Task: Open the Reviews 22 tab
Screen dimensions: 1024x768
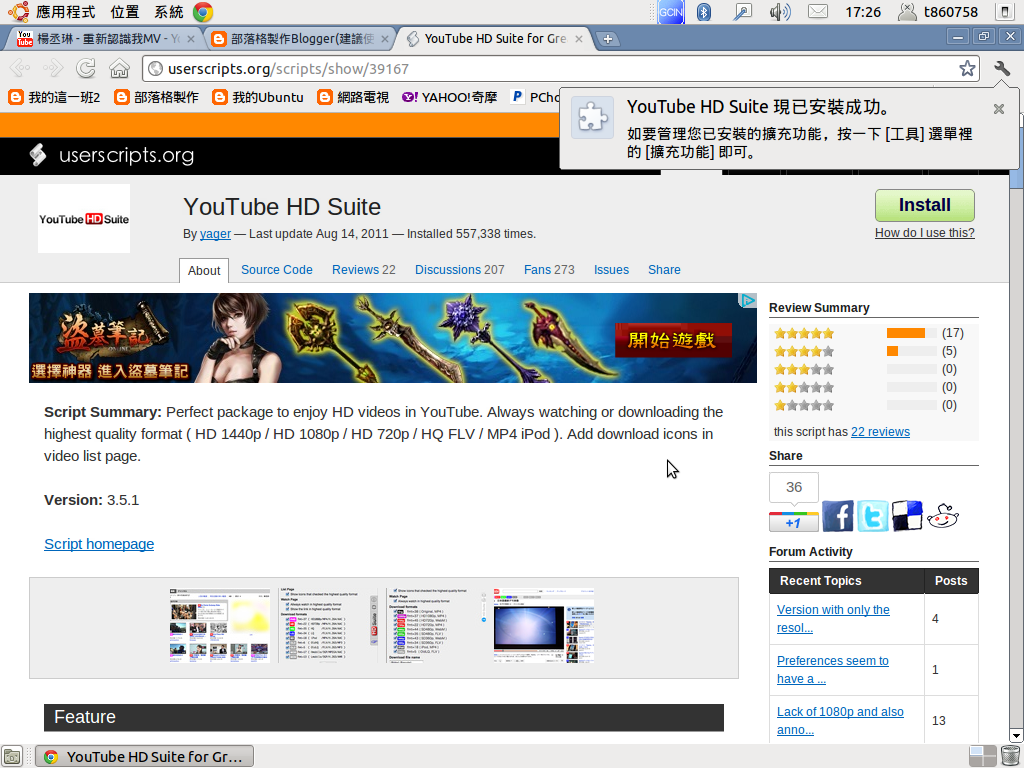Action: [x=364, y=270]
